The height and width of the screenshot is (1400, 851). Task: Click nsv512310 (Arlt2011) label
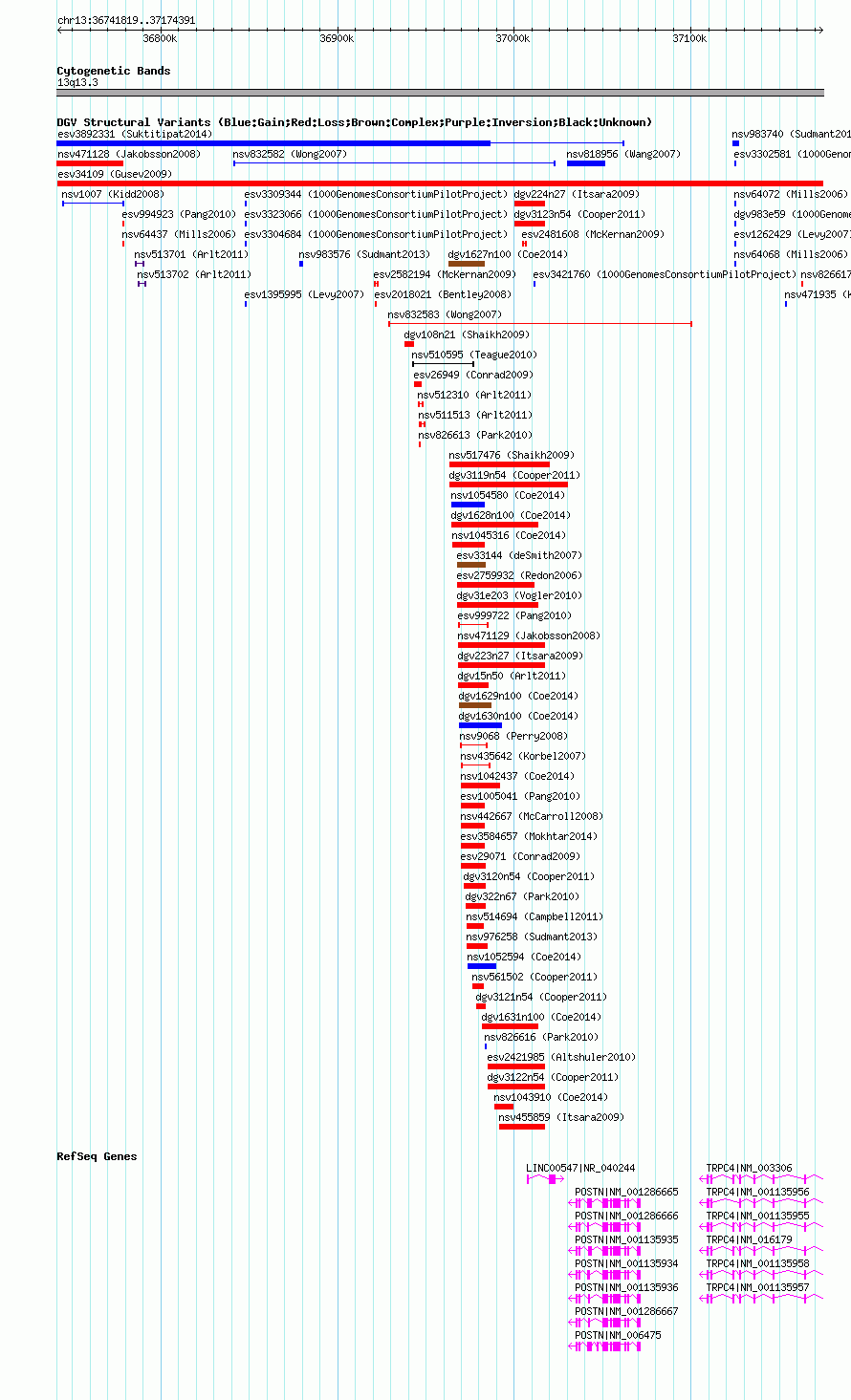point(474,396)
